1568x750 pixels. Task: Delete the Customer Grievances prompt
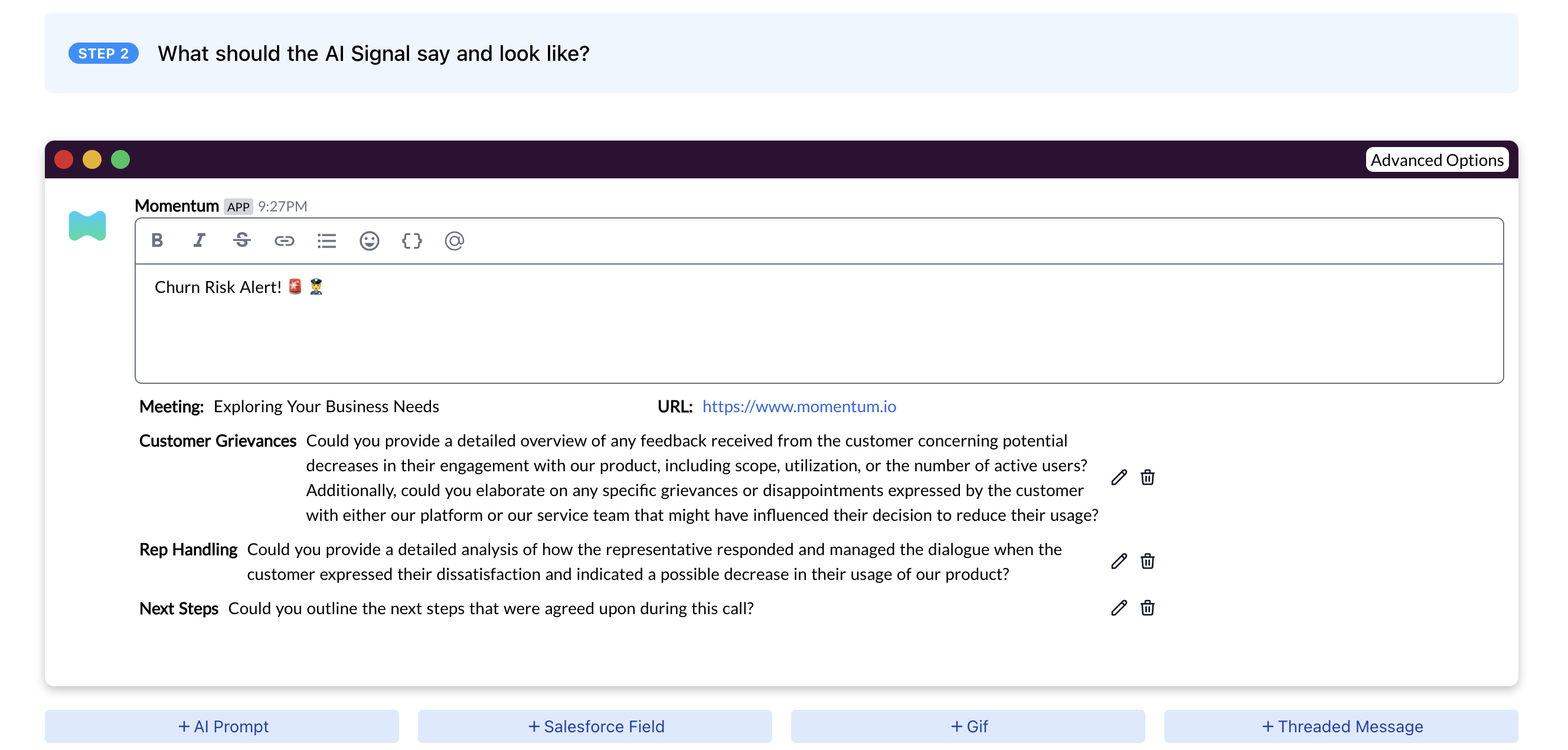coord(1147,477)
